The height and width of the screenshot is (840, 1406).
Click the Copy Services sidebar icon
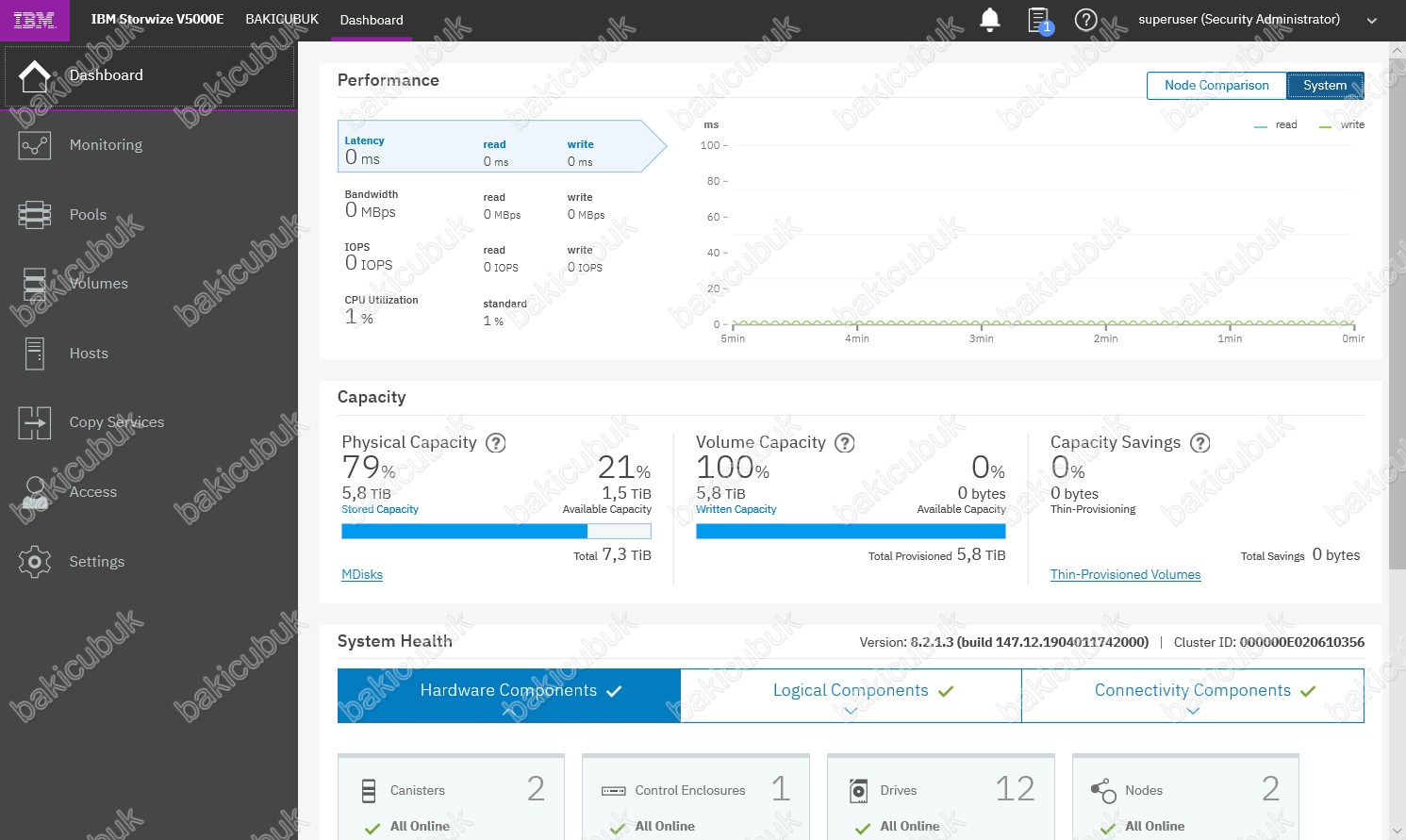tap(34, 422)
